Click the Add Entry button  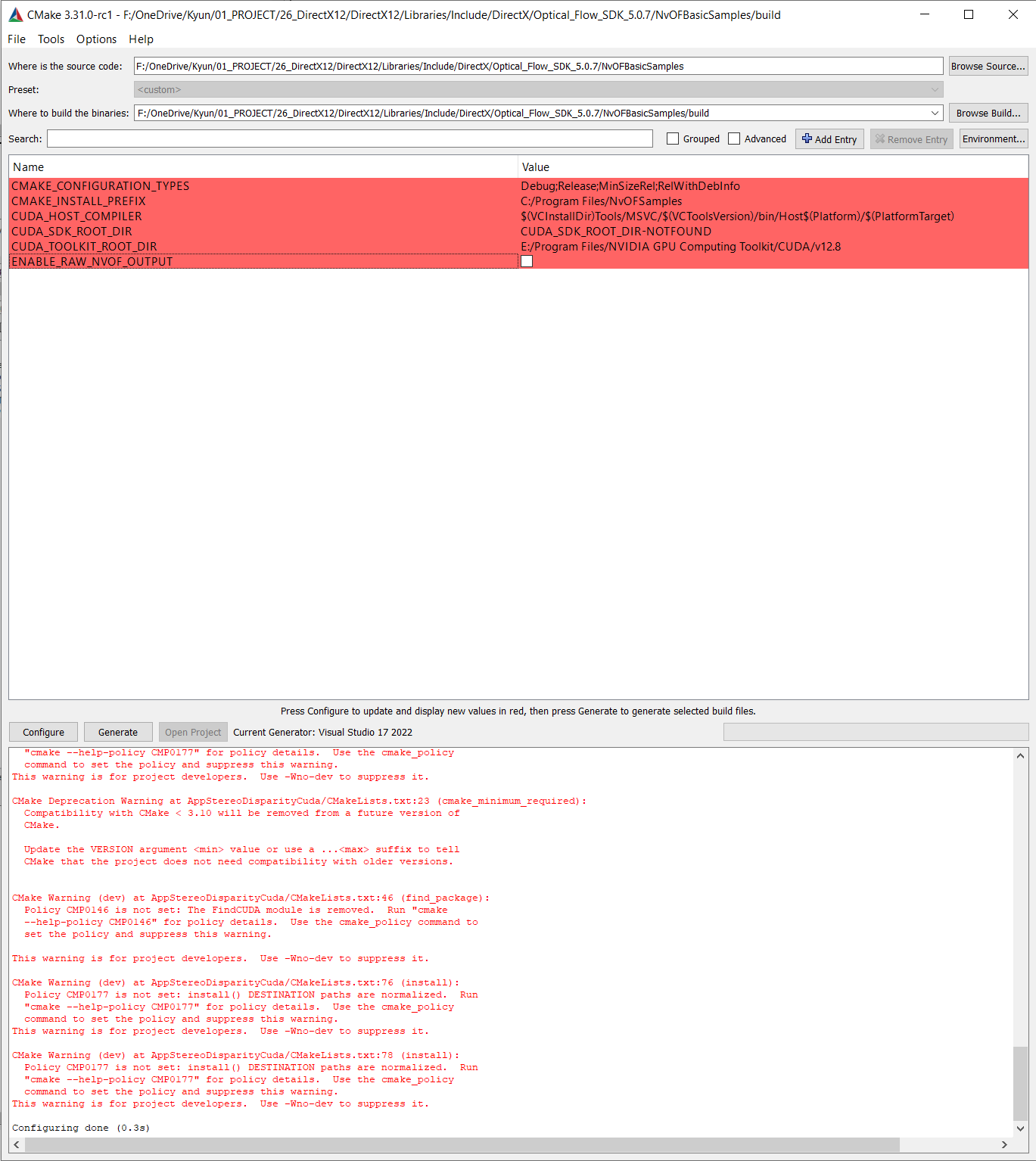[829, 139]
